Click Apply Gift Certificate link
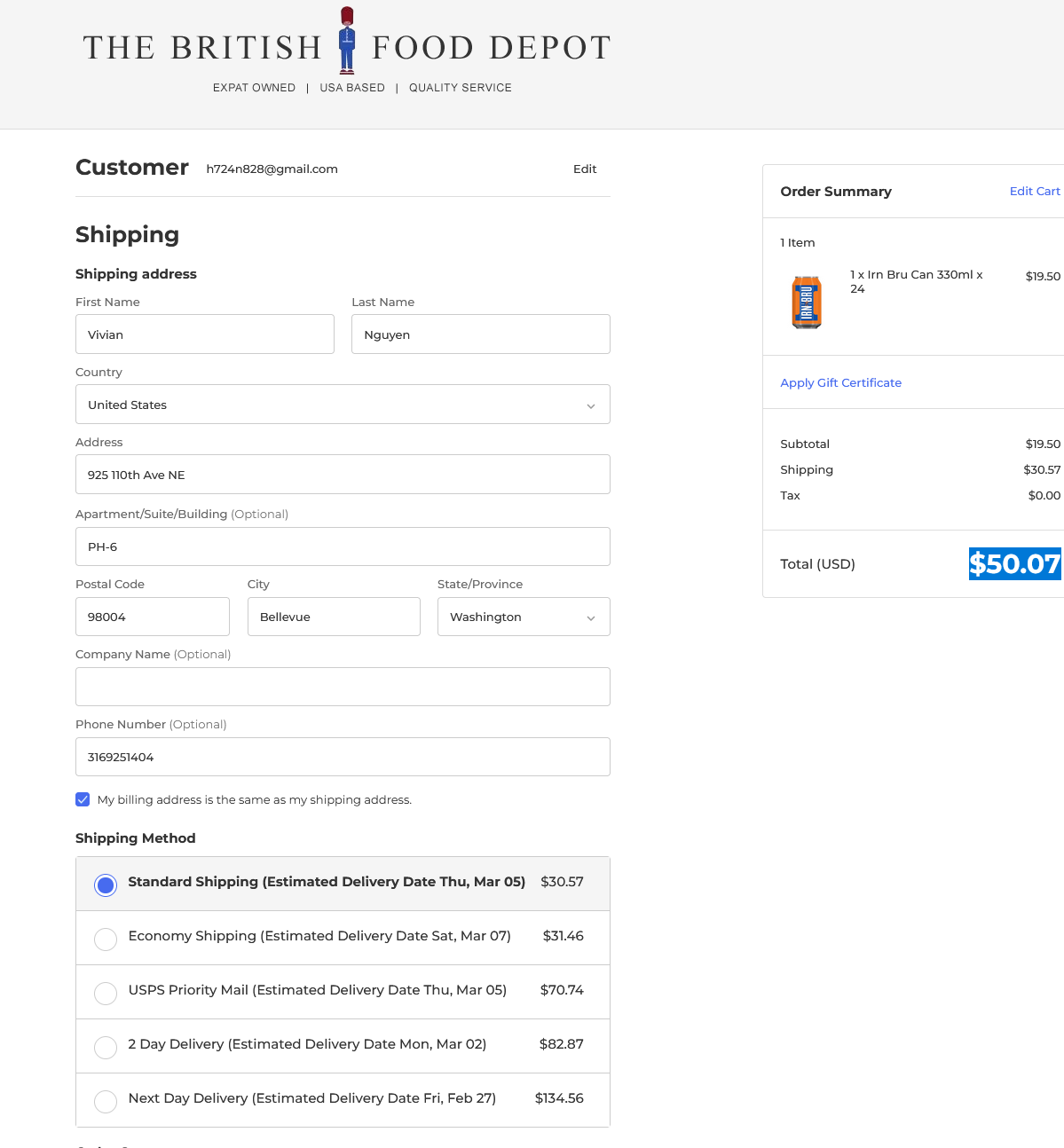 click(840, 383)
